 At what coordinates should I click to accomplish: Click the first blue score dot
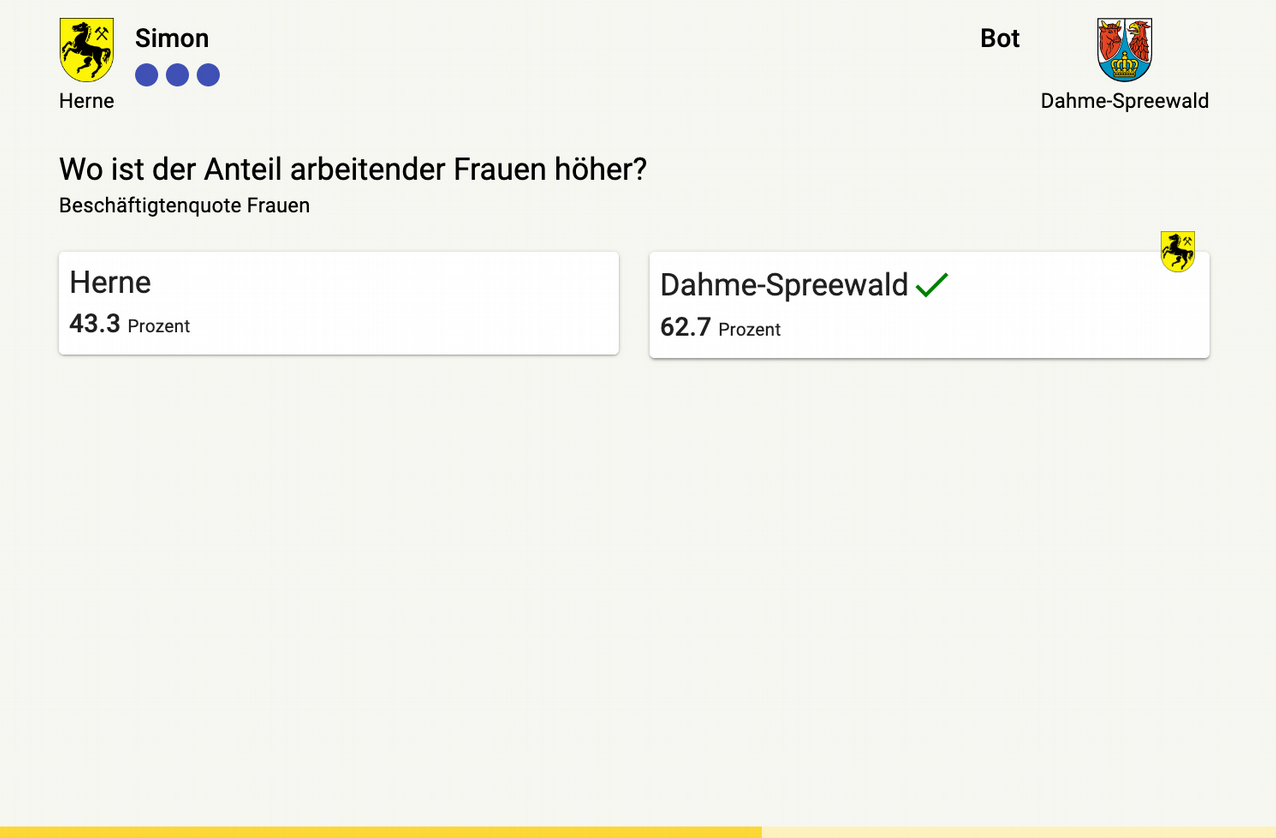[x=145, y=74]
